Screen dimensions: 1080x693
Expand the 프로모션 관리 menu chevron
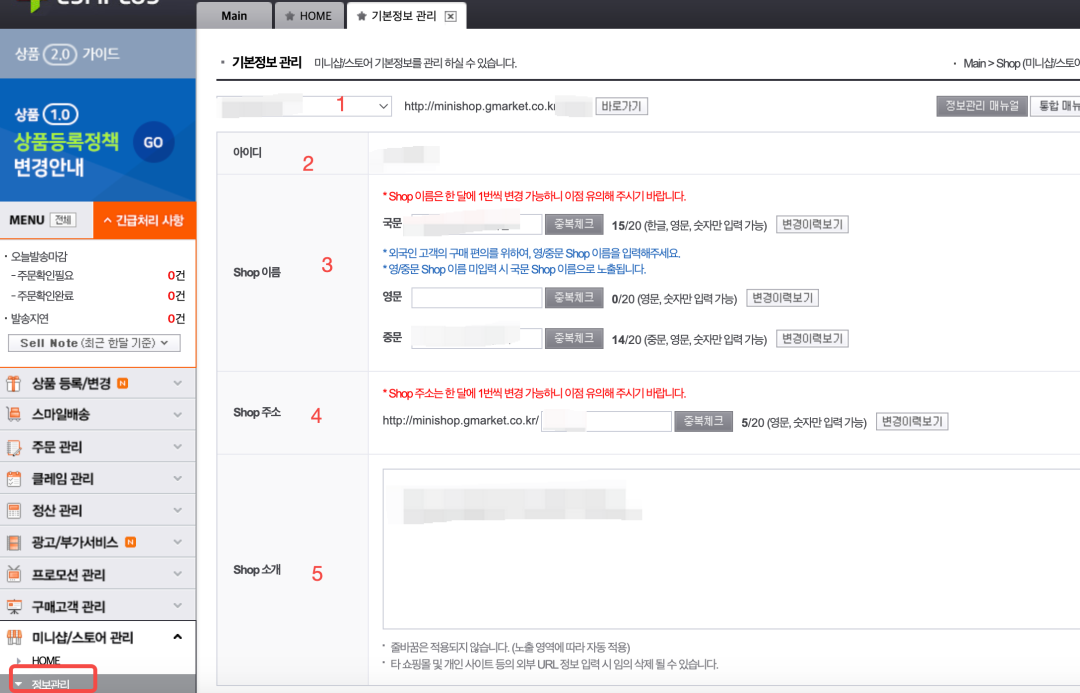(x=177, y=574)
